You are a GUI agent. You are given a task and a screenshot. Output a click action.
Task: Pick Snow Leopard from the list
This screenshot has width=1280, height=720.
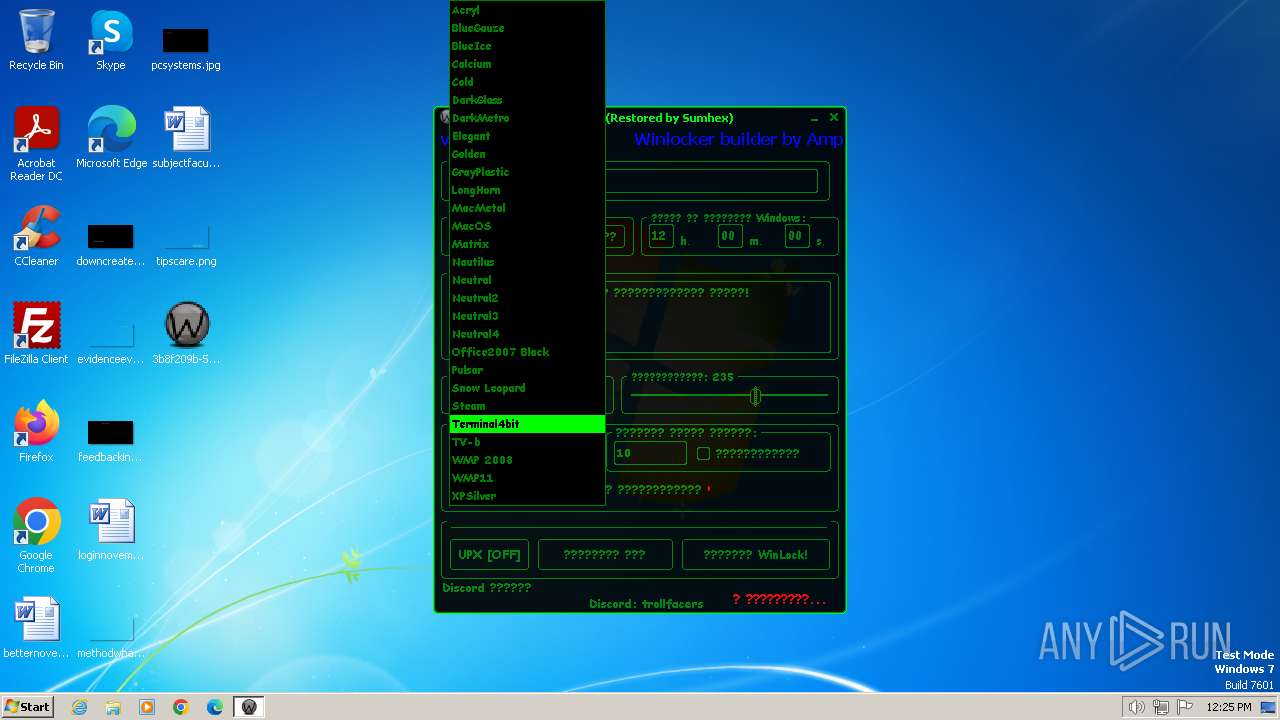[527, 388]
